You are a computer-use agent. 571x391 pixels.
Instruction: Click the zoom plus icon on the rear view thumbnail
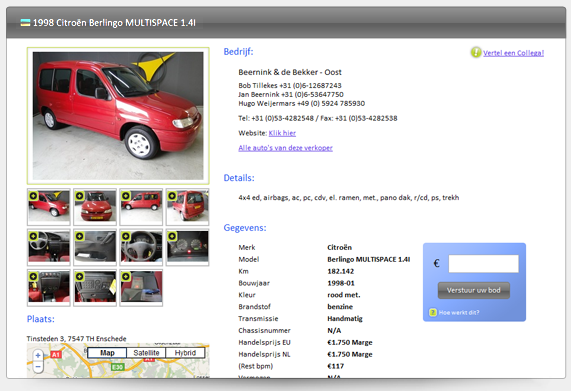point(172,196)
